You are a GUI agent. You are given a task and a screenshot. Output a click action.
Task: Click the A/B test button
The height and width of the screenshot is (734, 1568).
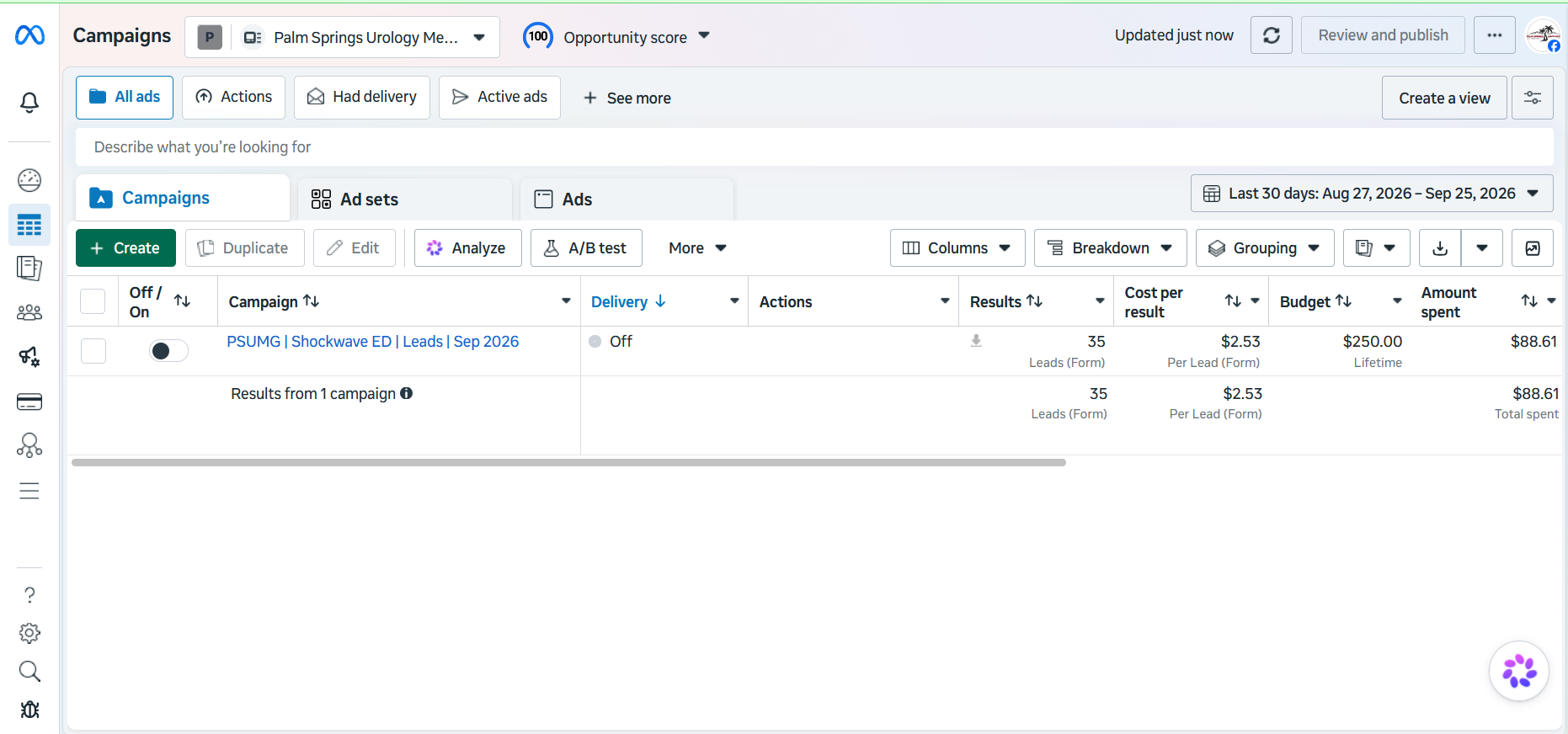[x=586, y=248]
